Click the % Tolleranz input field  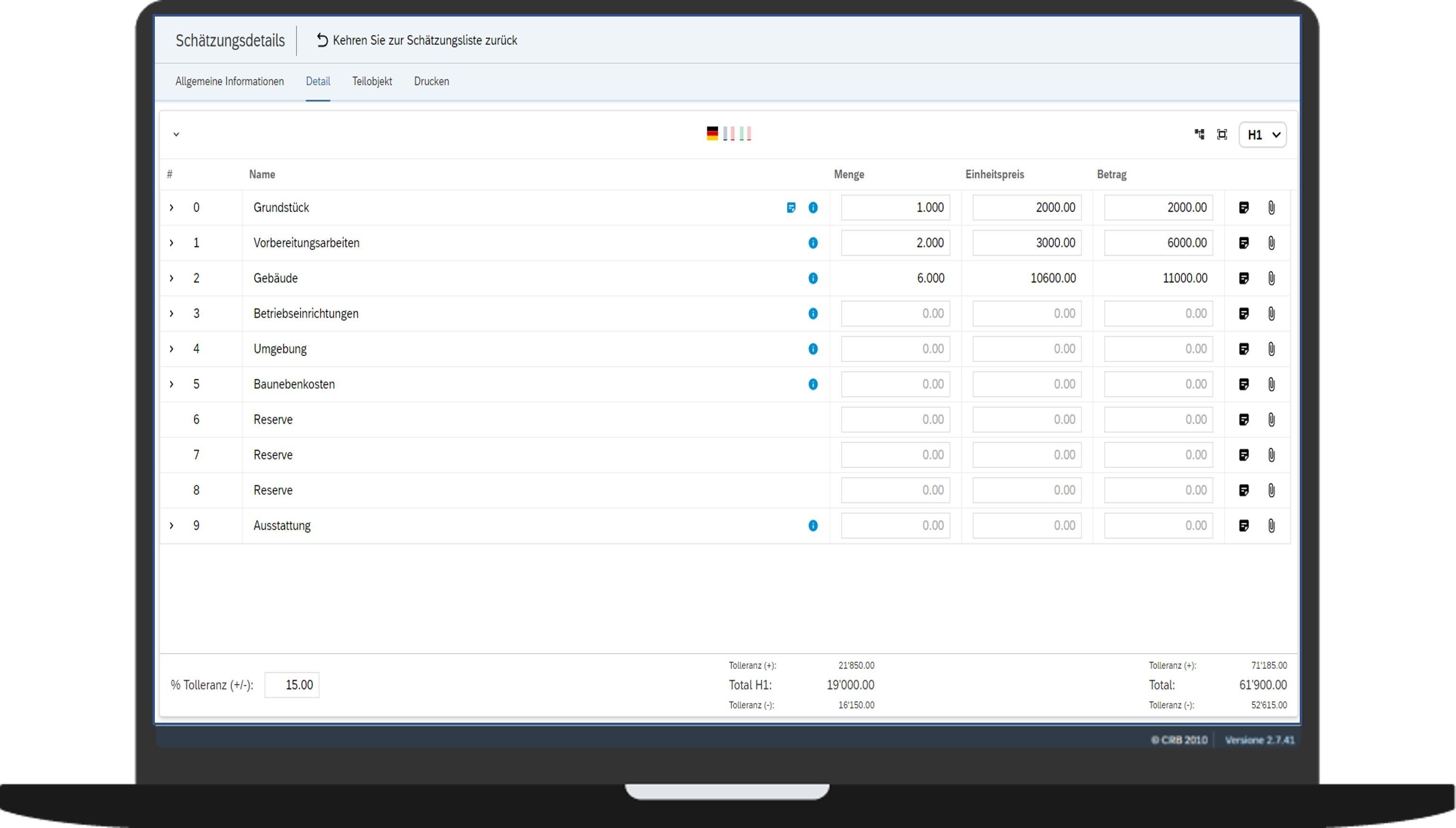[x=292, y=685]
